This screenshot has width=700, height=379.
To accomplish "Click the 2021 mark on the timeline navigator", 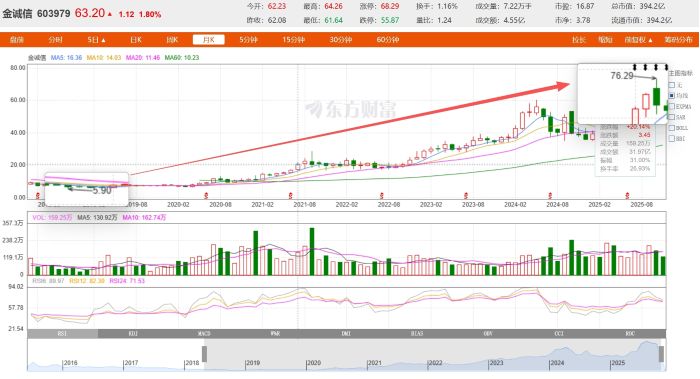I will point(374,363).
